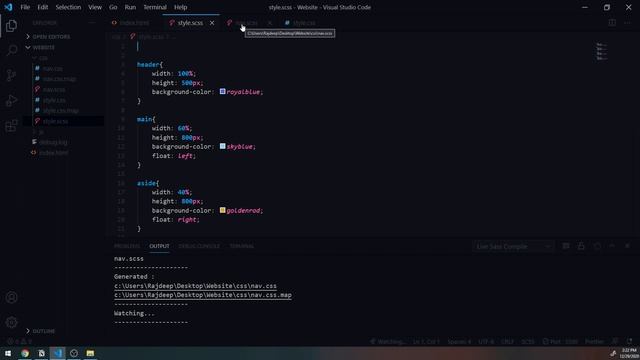The height and width of the screenshot is (360, 640).
Task: Change CRLF line ending in status bar
Action: point(507,342)
